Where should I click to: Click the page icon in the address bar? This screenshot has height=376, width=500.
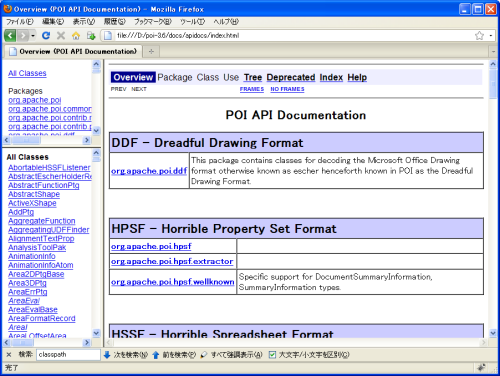(108, 35)
